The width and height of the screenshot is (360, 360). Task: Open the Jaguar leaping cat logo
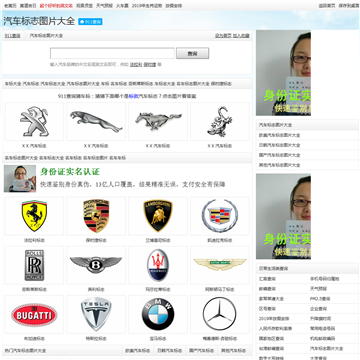[x=96, y=122]
